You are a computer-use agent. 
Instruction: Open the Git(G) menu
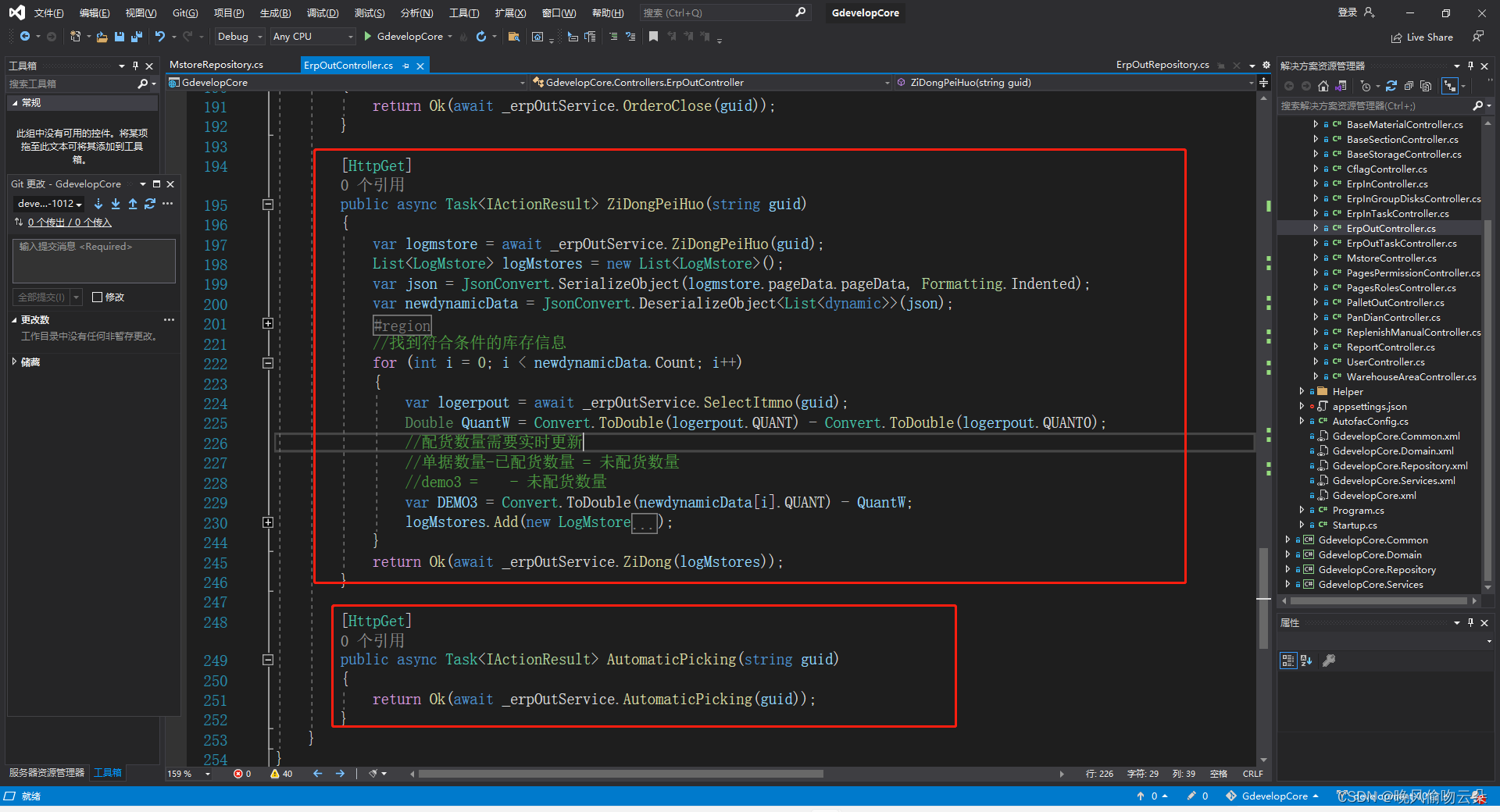pos(185,12)
